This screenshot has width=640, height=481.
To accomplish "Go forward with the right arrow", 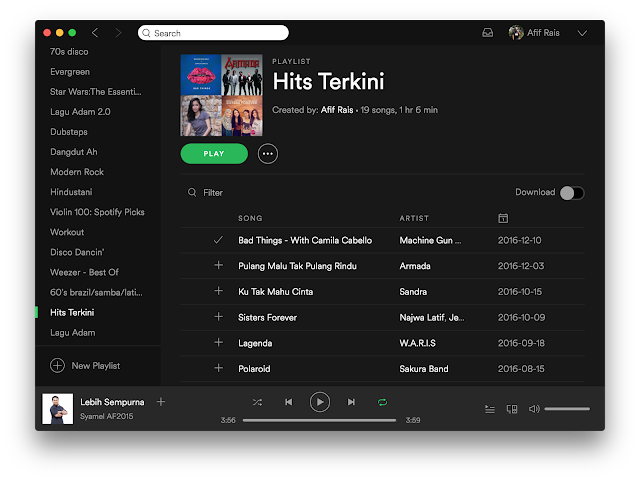I will [118, 33].
